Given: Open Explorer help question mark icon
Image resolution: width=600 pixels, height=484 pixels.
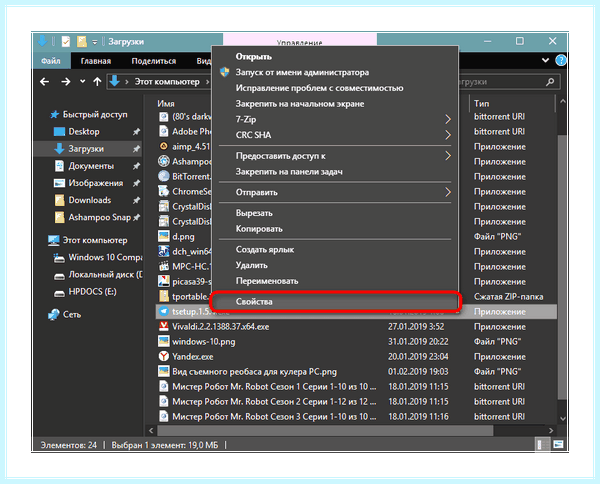Looking at the screenshot, I should tap(561, 60).
